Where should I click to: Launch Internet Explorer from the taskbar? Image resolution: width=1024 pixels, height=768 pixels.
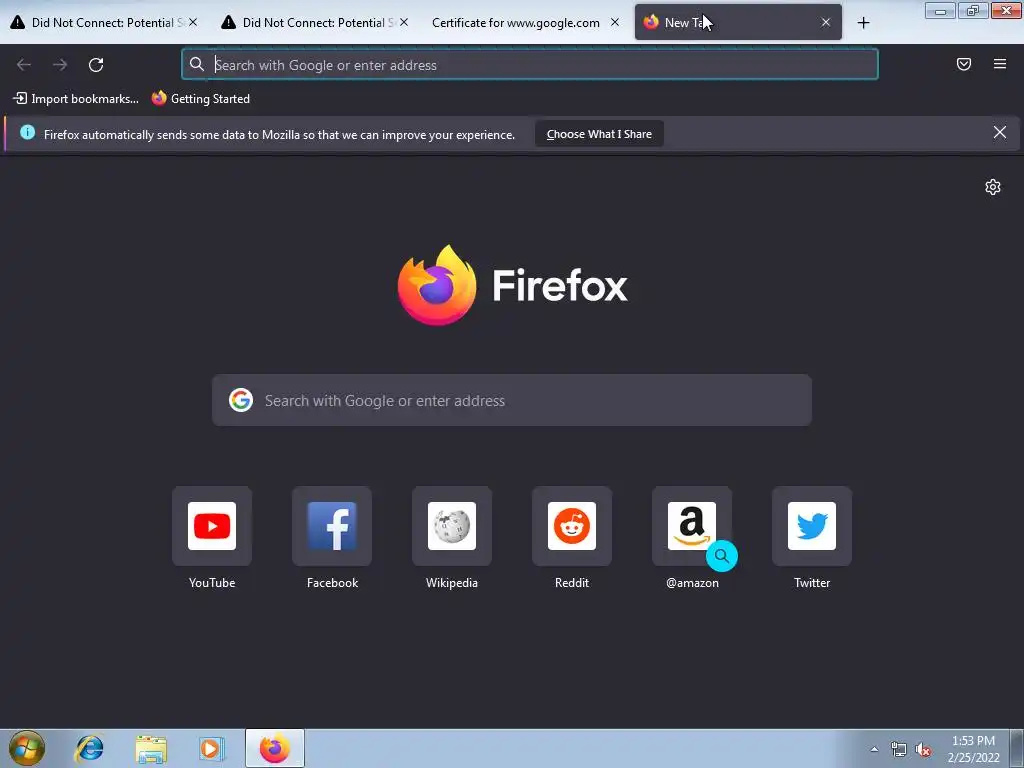click(x=89, y=748)
